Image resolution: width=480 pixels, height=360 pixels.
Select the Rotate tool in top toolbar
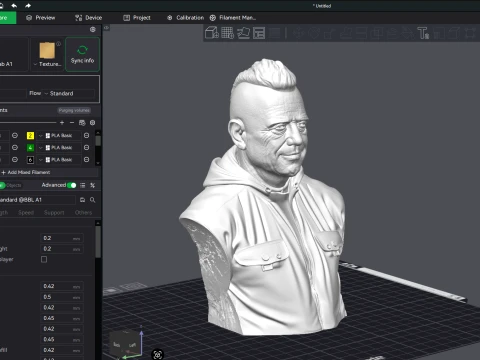(314, 33)
